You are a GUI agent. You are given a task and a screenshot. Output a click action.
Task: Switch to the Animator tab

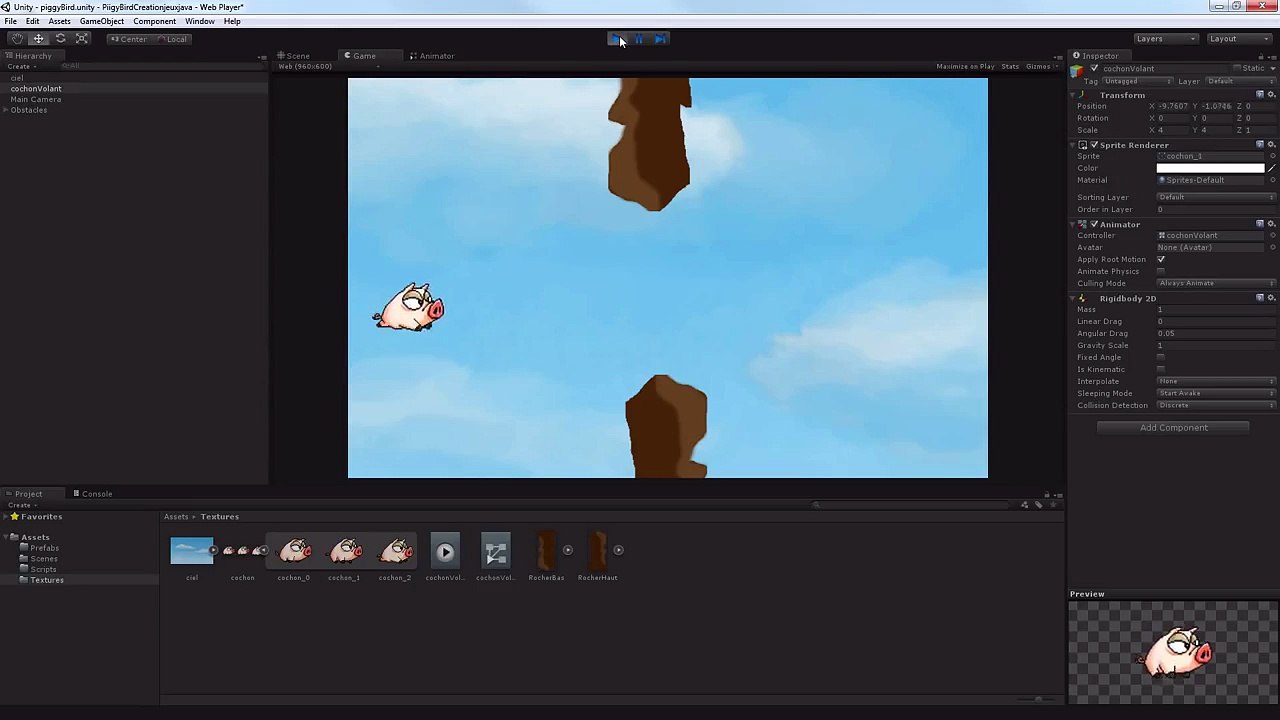[432, 56]
